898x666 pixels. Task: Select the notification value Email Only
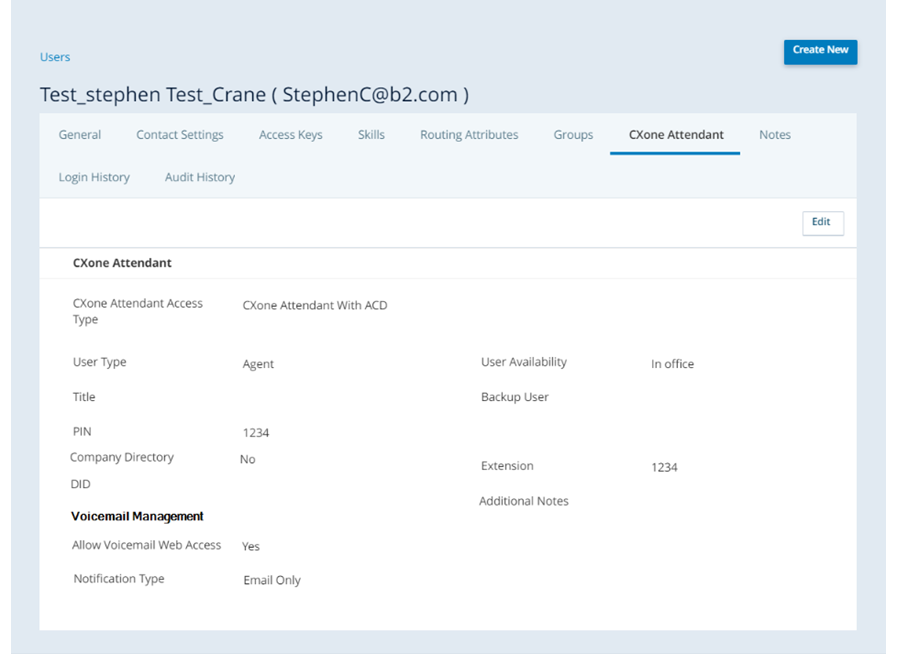pyautogui.click(x=272, y=581)
